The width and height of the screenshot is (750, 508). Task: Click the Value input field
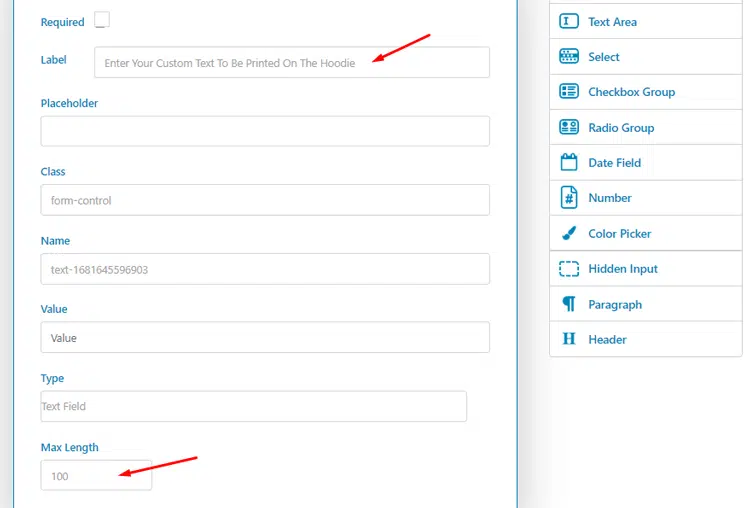[265, 338]
